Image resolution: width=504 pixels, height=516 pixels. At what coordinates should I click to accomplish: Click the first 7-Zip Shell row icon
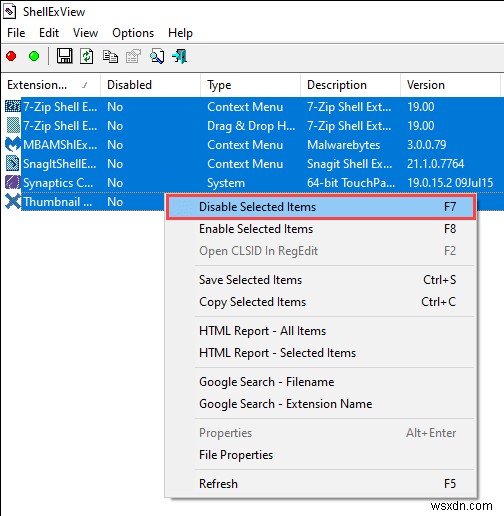(13, 107)
